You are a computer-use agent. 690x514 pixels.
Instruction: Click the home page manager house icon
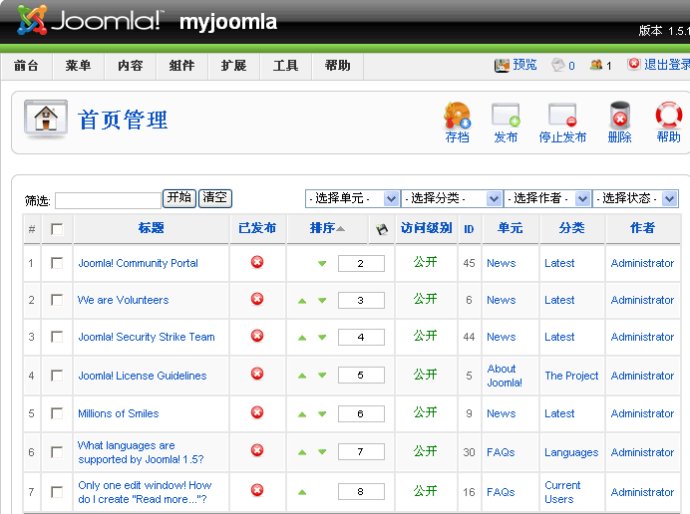46,118
